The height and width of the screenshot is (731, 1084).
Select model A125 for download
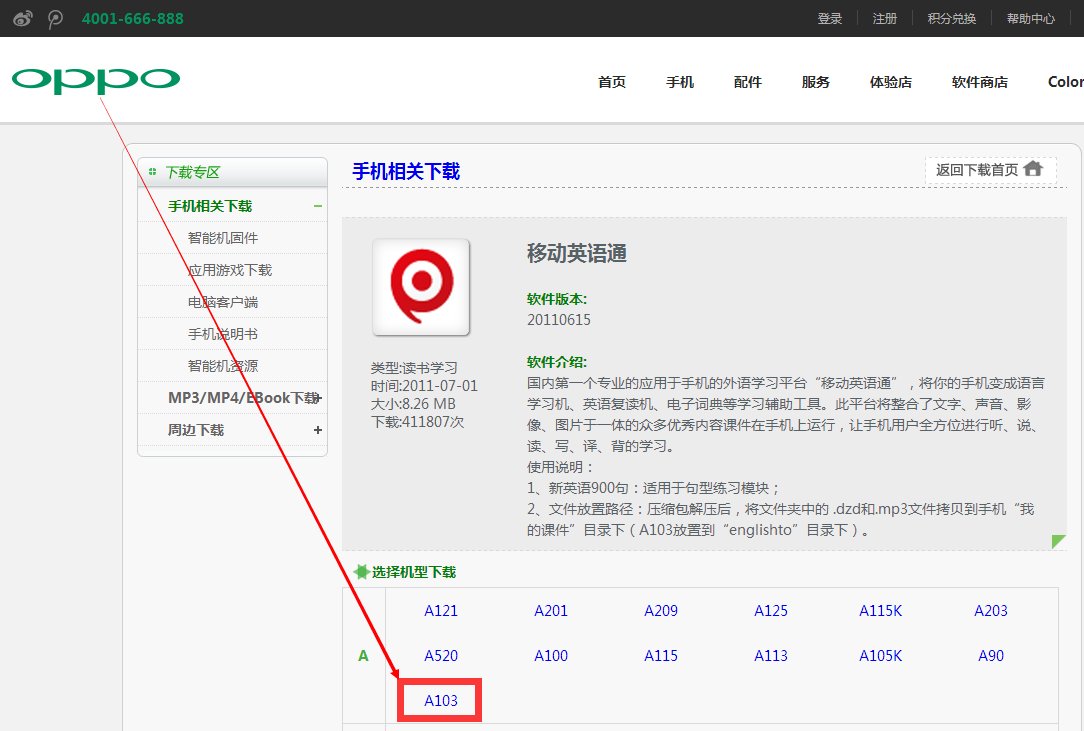pos(771,611)
